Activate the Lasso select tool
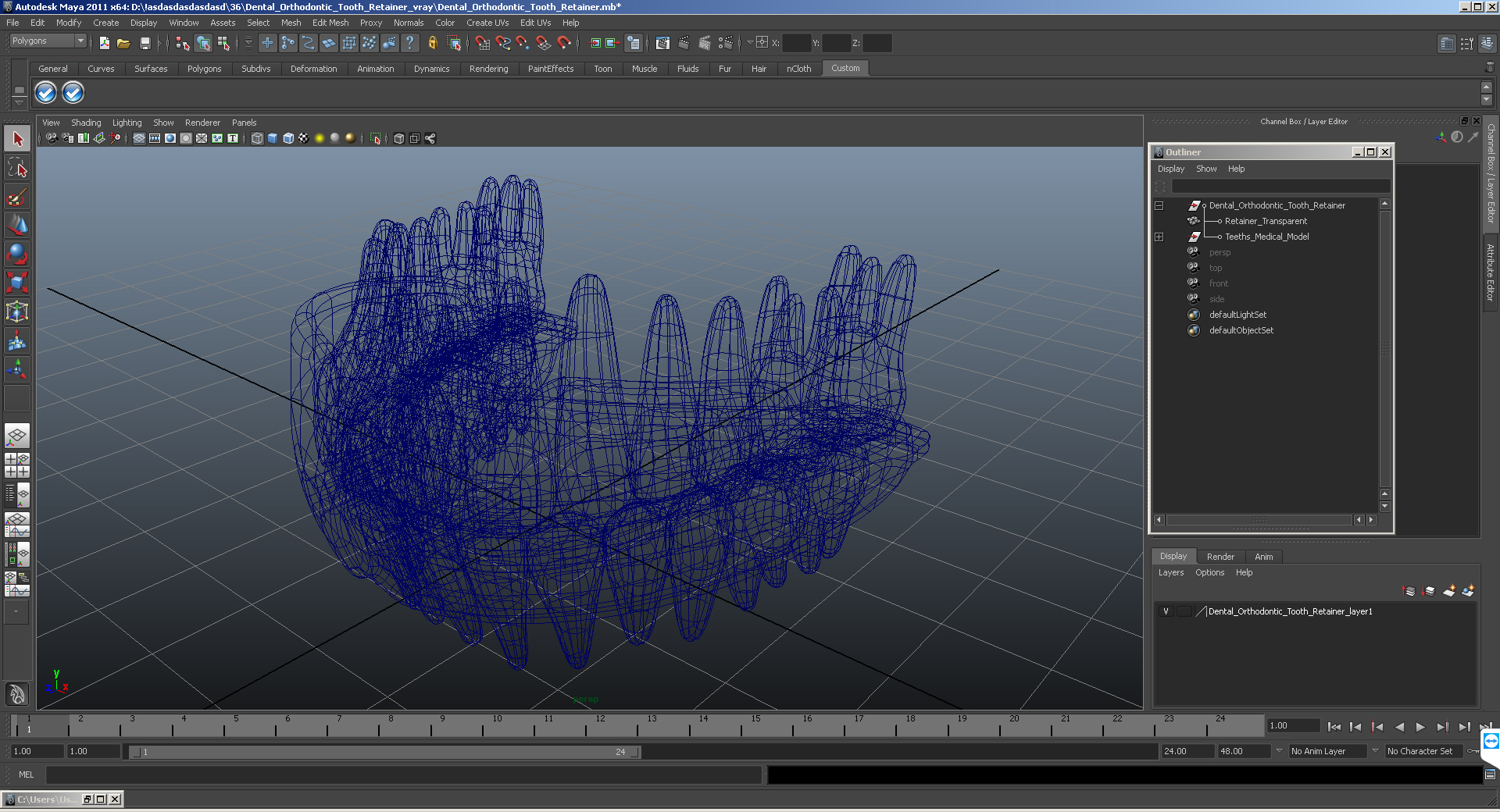This screenshot has width=1500, height=812. 17,167
